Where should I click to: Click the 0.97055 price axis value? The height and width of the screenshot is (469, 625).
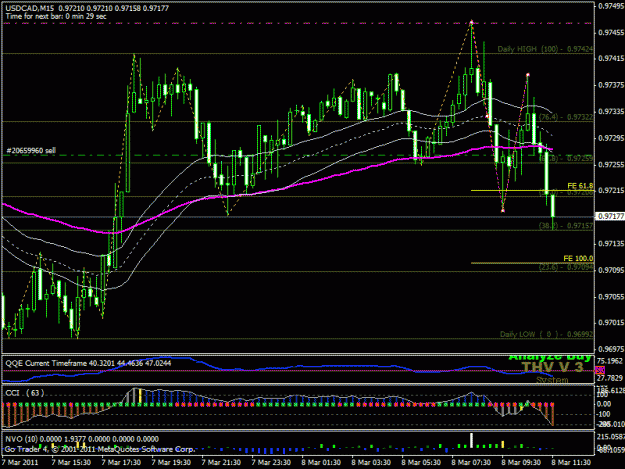point(611,297)
